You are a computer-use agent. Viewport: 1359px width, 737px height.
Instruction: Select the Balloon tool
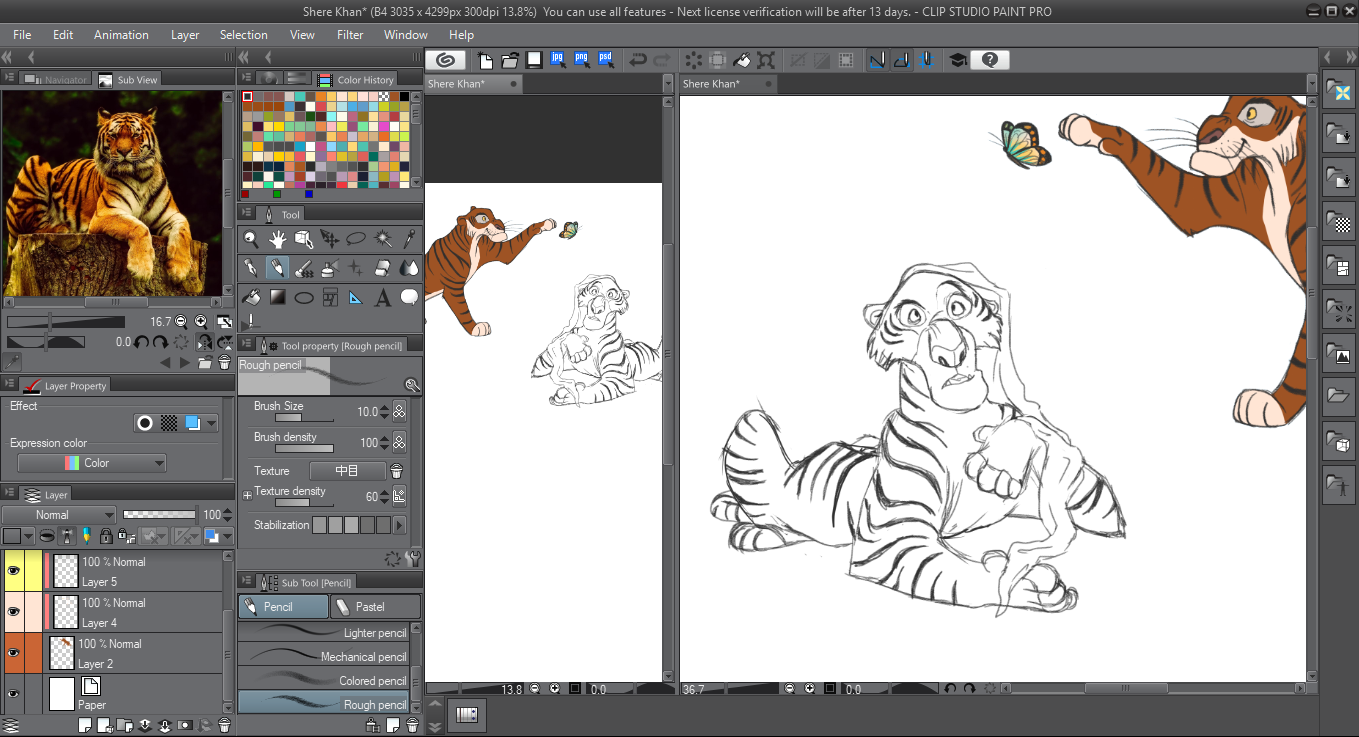[x=408, y=298]
